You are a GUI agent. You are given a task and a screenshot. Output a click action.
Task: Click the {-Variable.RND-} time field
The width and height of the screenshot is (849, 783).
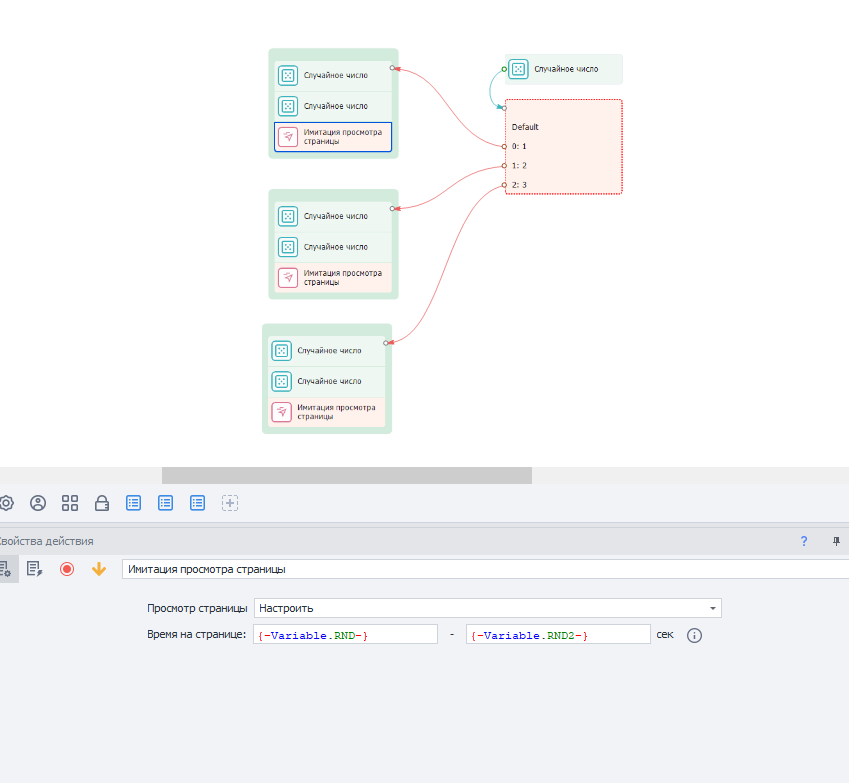click(x=346, y=635)
